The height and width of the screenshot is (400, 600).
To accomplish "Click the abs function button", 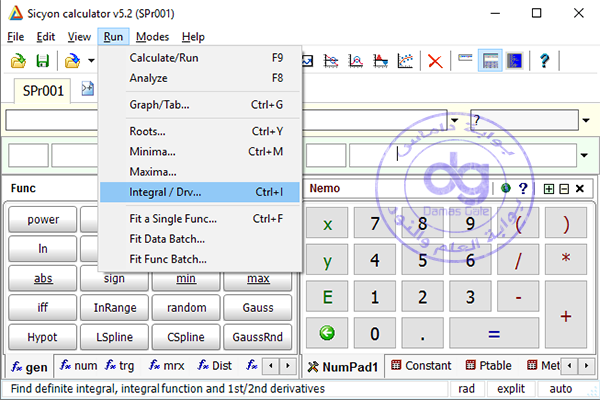I will [x=43, y=278].
